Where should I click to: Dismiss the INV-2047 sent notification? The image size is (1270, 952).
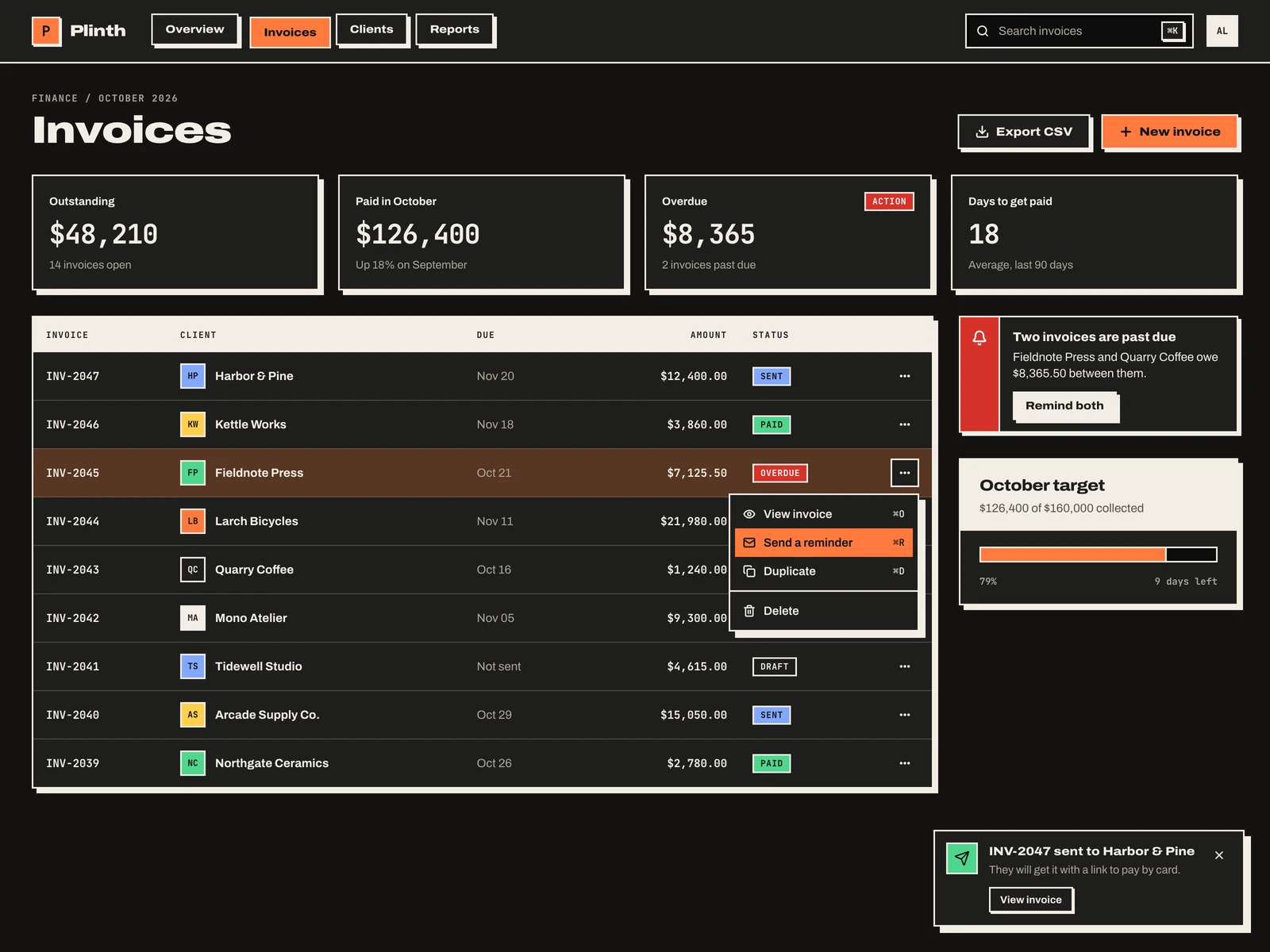coord(1219,855)
